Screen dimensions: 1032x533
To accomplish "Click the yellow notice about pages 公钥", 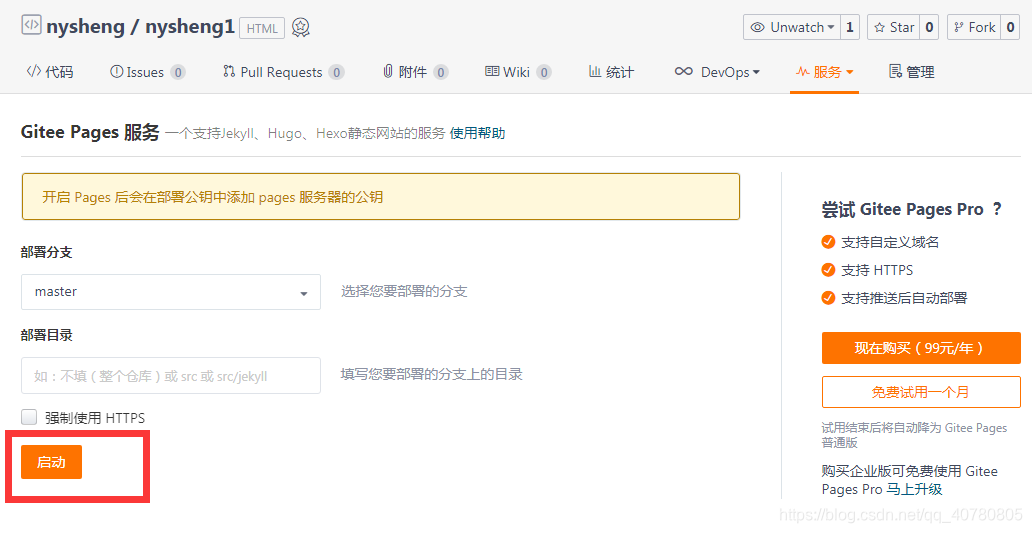I will pos(381,197).
